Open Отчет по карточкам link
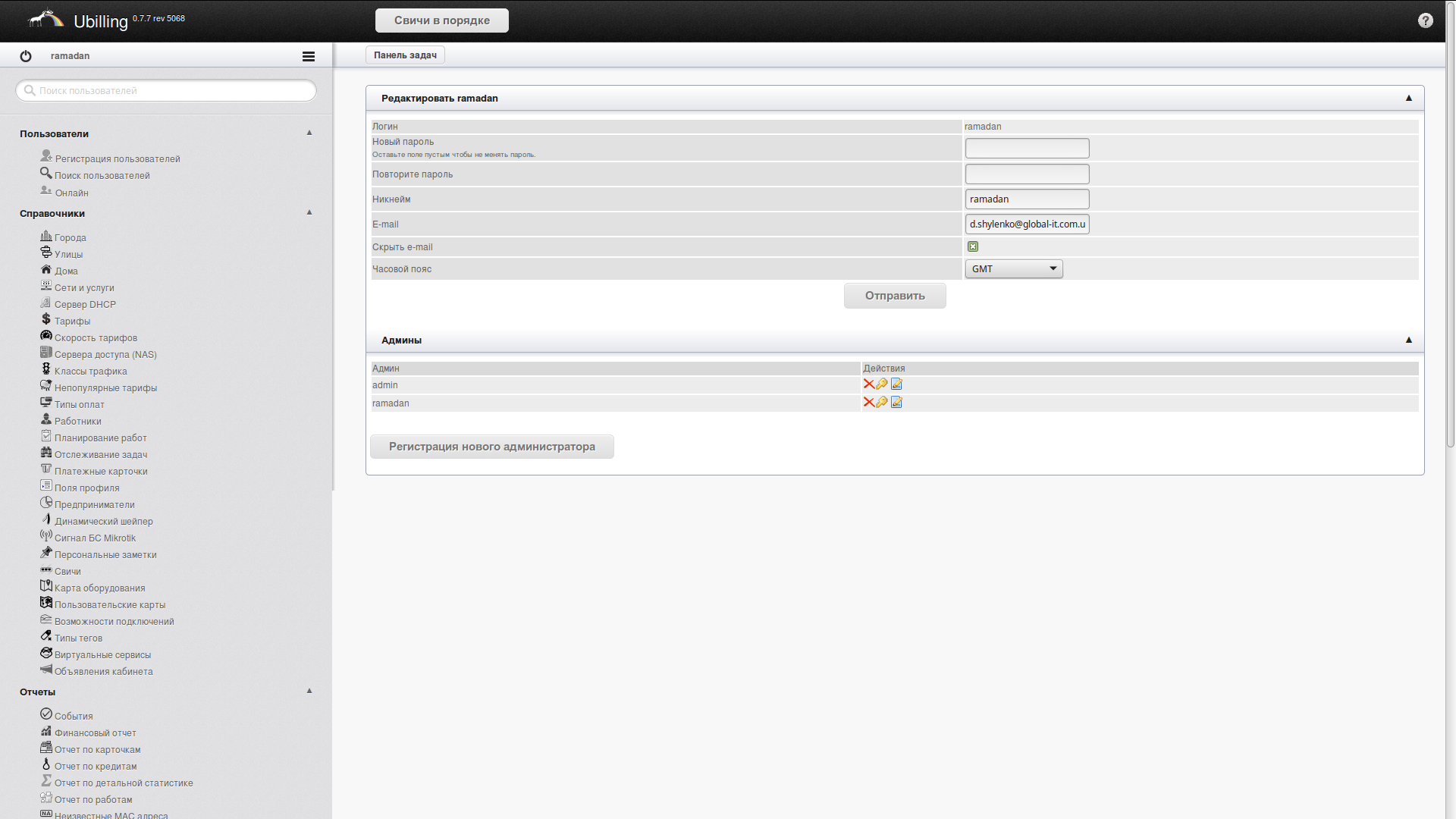 click(x=98, y=750)
